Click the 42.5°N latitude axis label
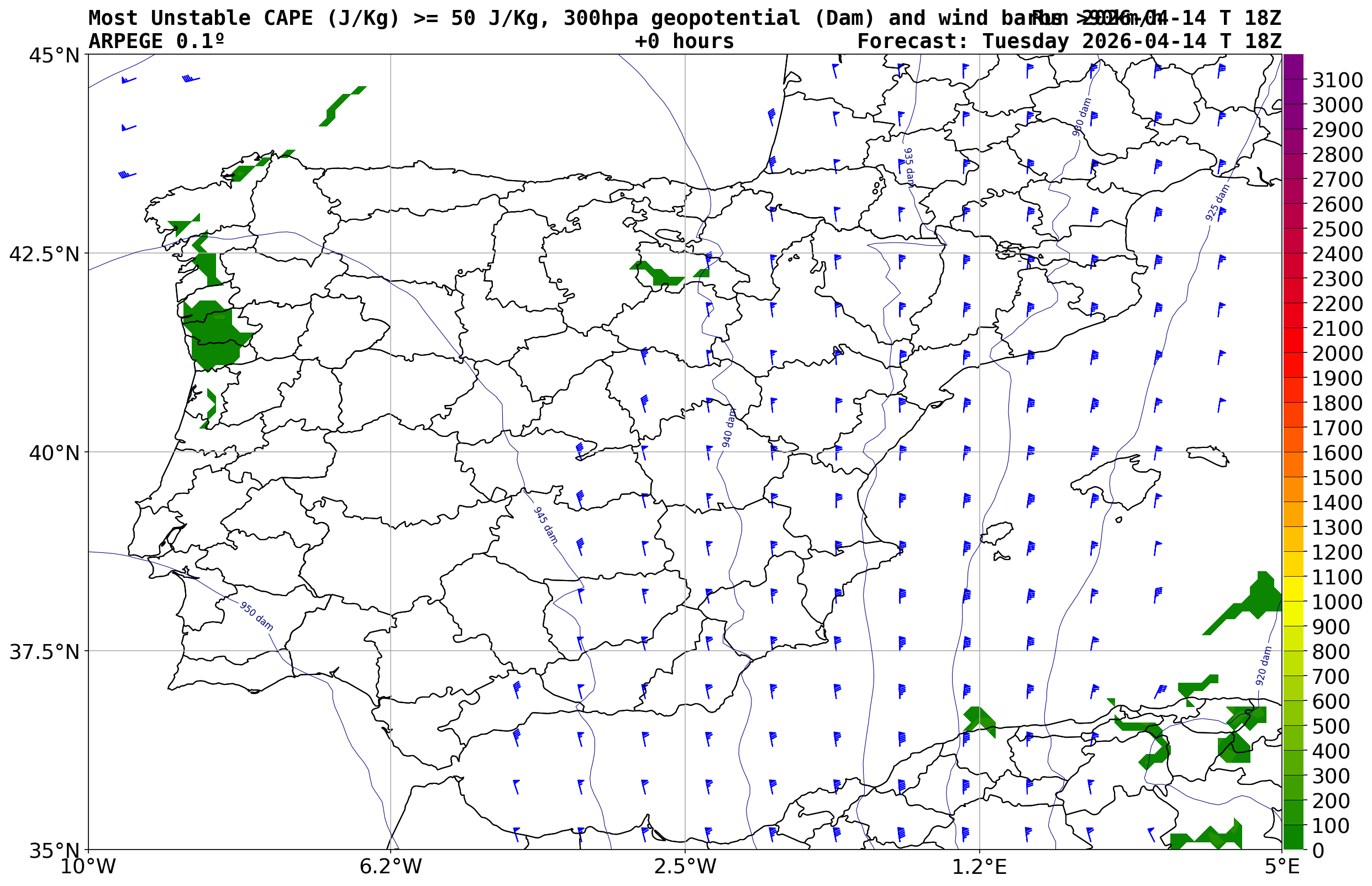1372x886 pixels. (x=44, y=254)
